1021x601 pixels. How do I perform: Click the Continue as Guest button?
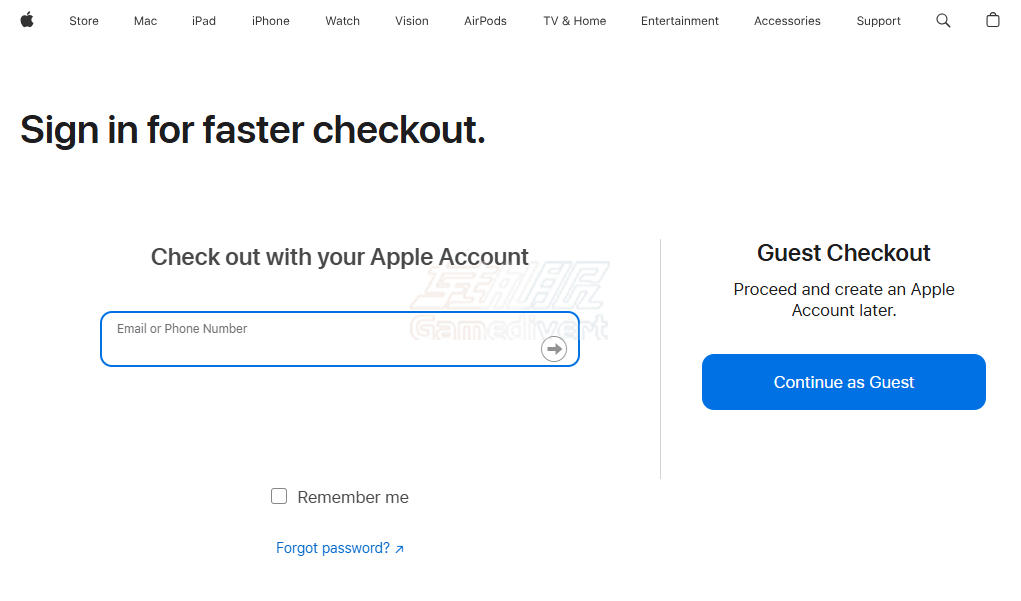tap(844, 382)
